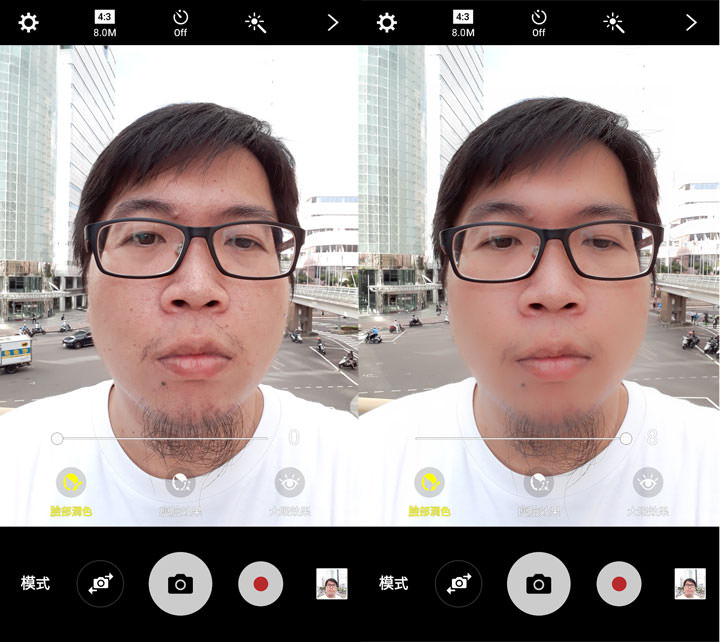Image resolution: width=720 pixels, height=642 pixels.
Task: Select yellow 臉部潤色 face tab in left screen
Action: [x=71, y=484]
